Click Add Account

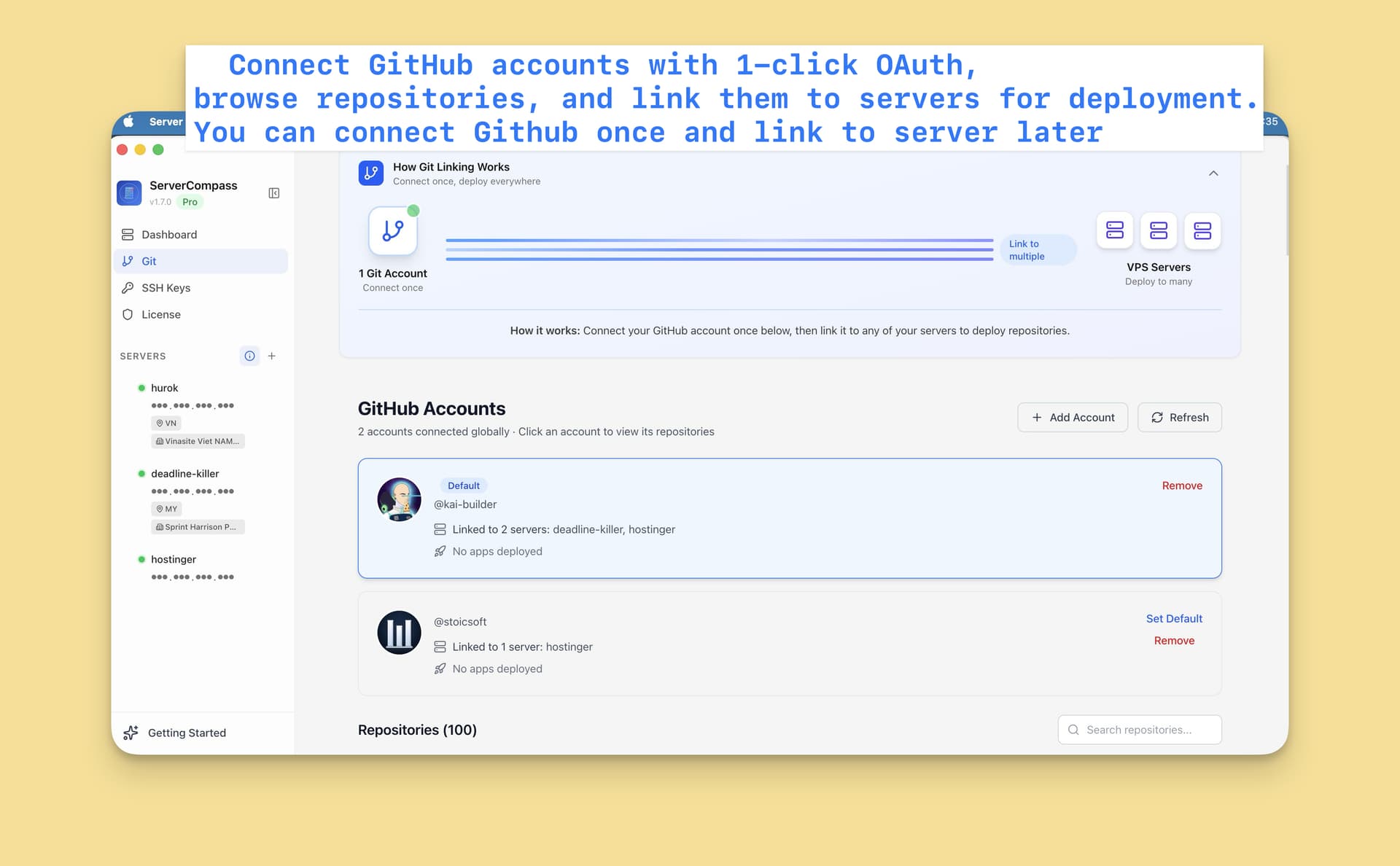[x=1073, y=417]
